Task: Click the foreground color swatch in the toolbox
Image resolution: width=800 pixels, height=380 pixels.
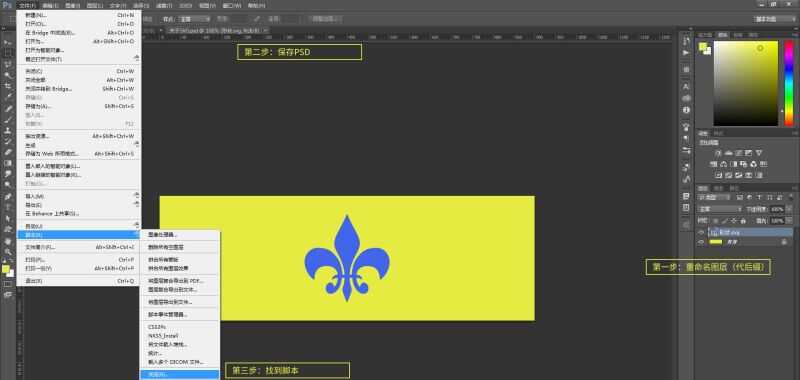Action: pos(6,269)
